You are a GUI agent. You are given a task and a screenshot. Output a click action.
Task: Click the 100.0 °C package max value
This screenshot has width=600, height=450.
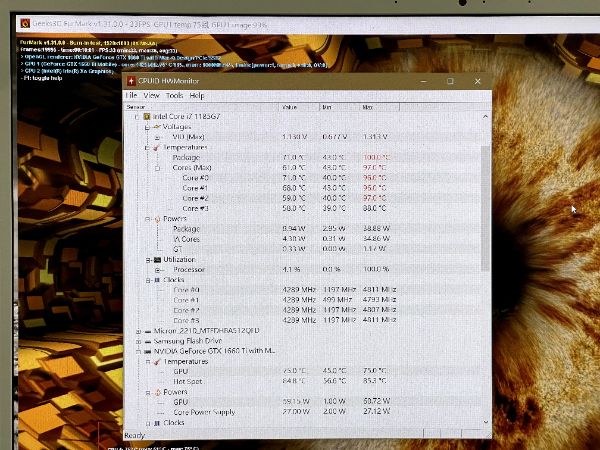click(377, 158)
